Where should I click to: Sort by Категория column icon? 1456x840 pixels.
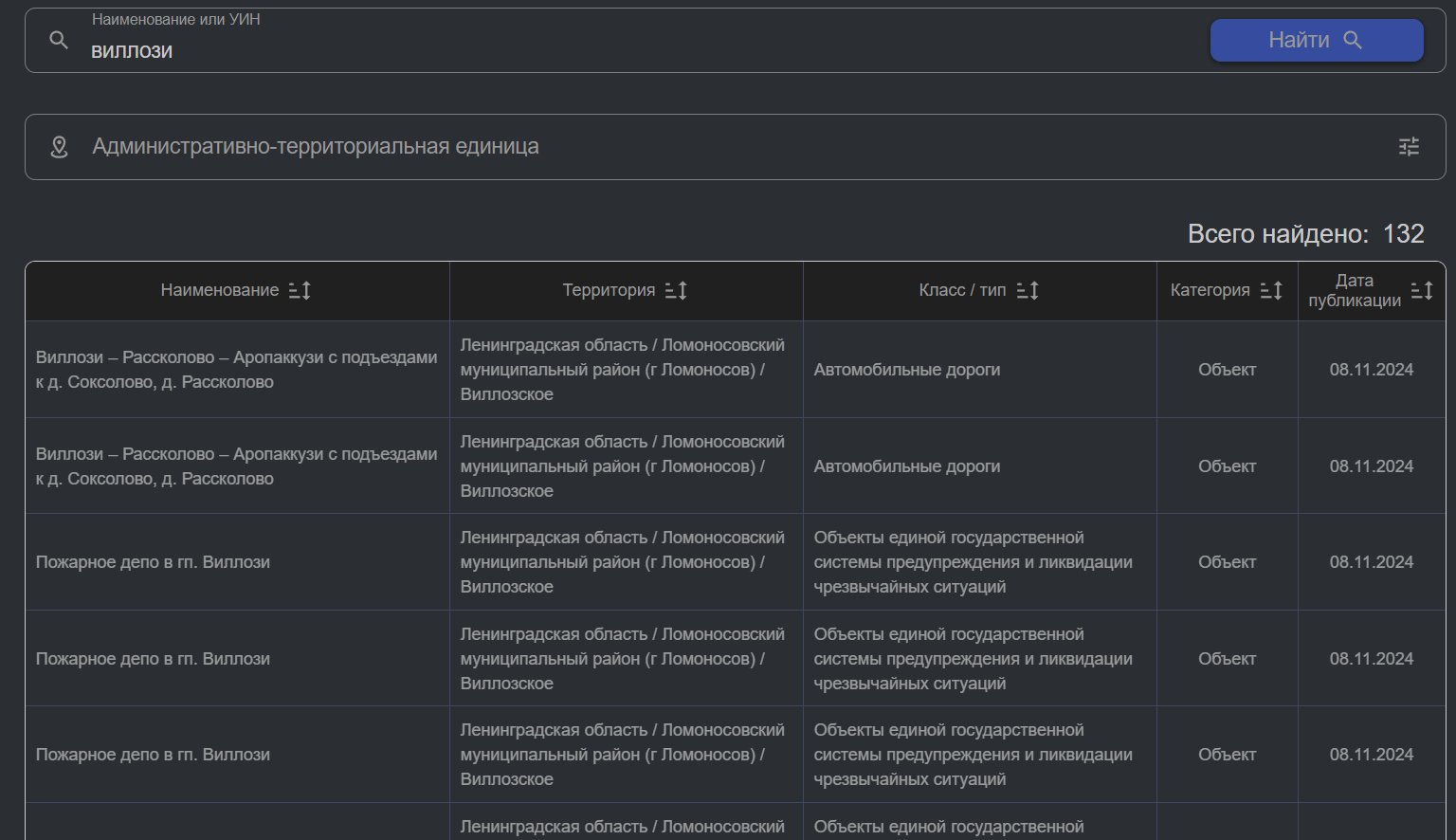(x=1271, y=290)
